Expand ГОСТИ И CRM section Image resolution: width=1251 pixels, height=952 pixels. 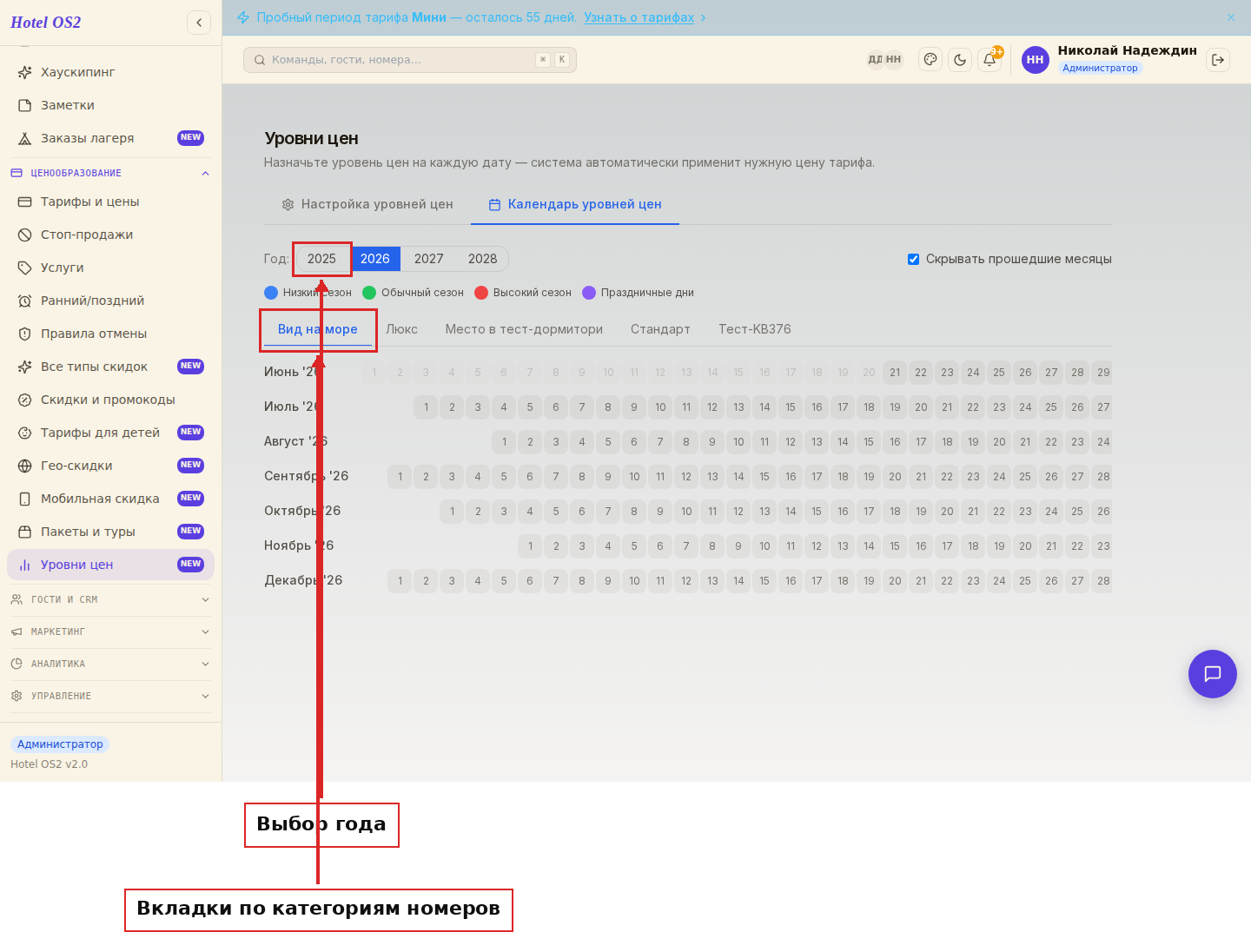[110, 599]
